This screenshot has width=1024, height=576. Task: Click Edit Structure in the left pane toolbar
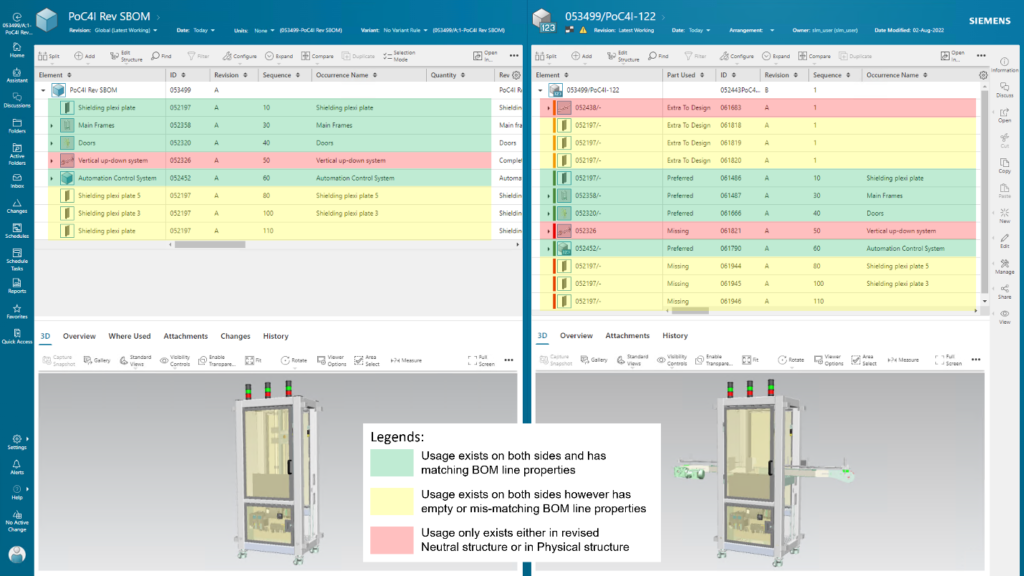125,56
